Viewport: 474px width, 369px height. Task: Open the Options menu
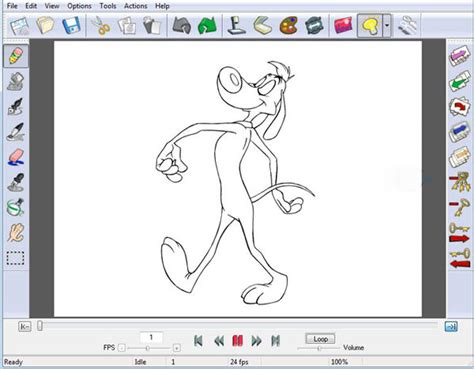79,6
